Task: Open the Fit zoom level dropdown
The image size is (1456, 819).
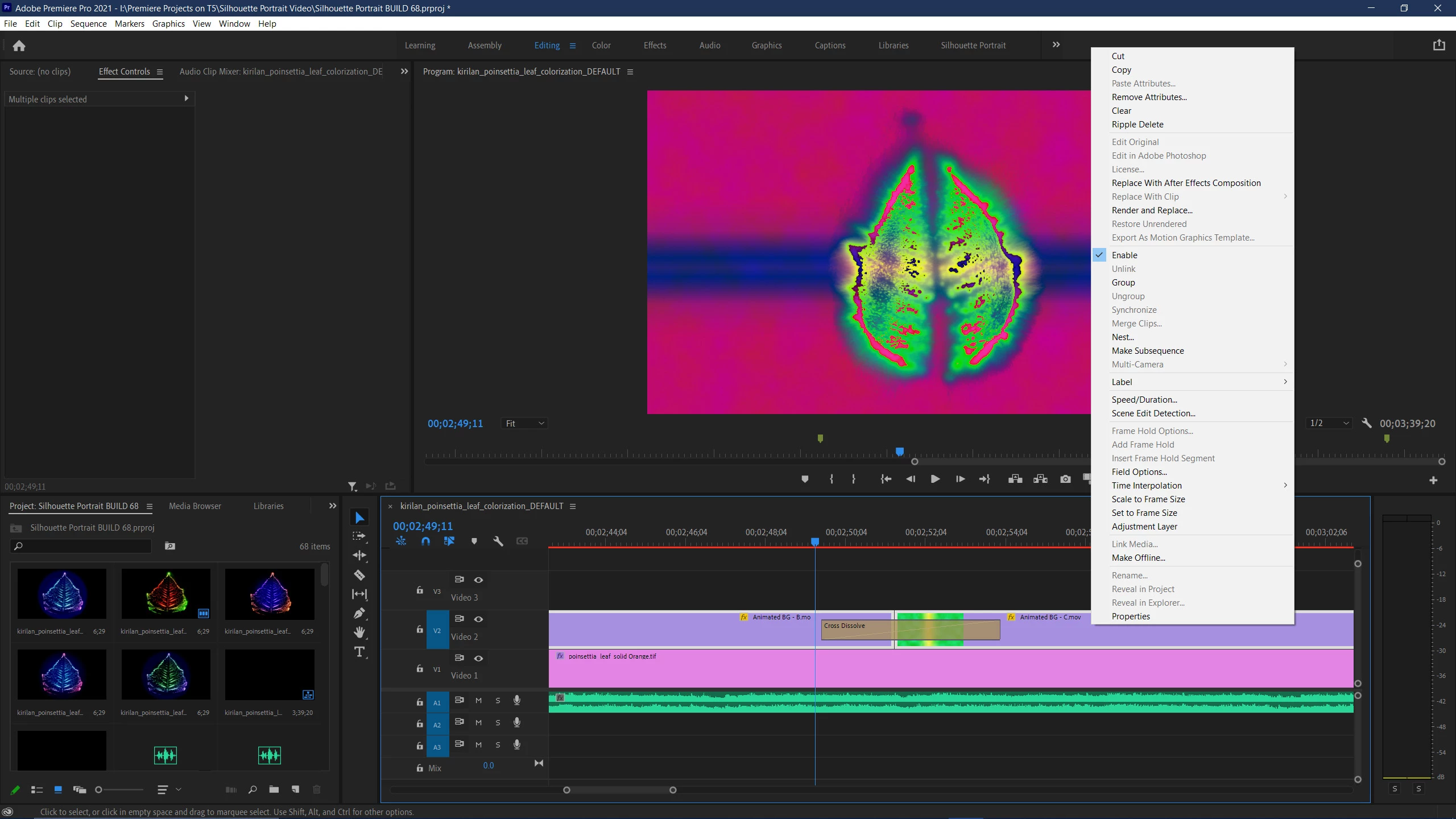Action: point(524,423)
